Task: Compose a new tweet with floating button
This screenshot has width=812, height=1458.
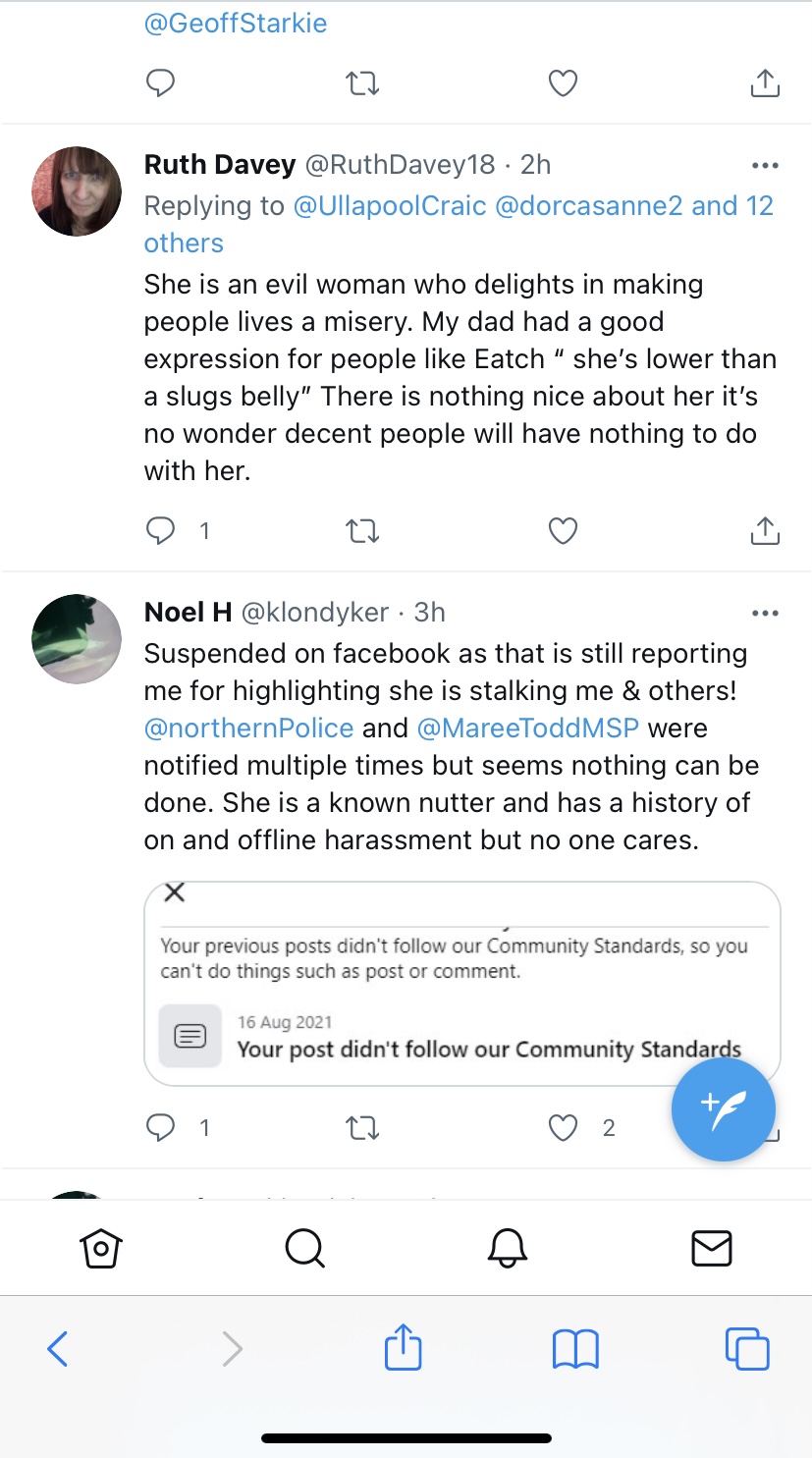Action: (x=724, y=1109)
